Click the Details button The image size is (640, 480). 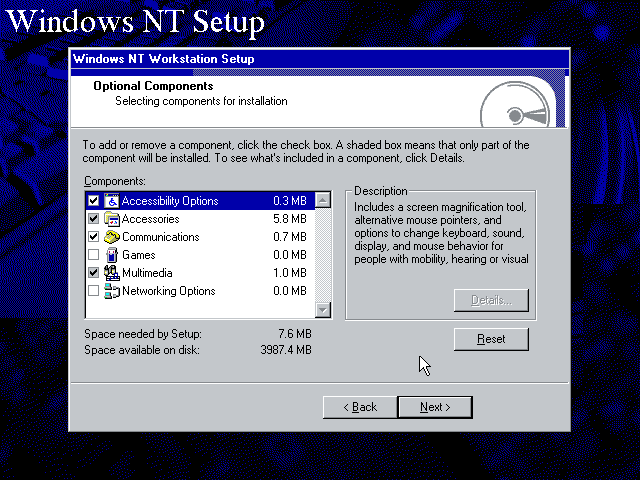point(491,300)
